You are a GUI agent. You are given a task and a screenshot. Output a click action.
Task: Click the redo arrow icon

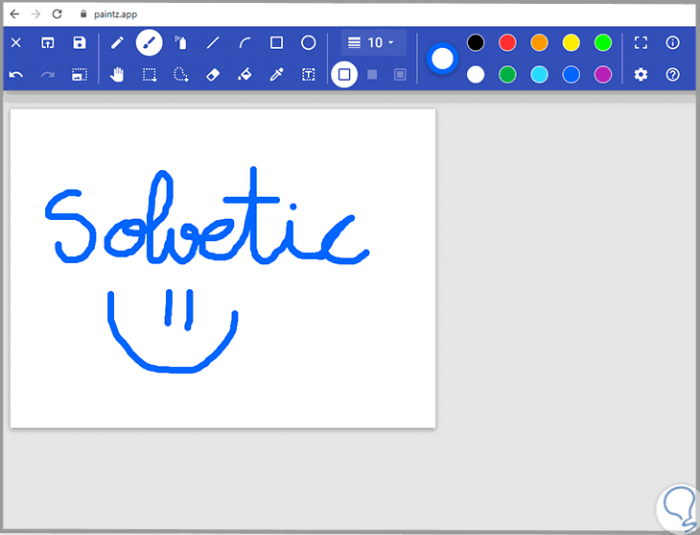(47, 75)
